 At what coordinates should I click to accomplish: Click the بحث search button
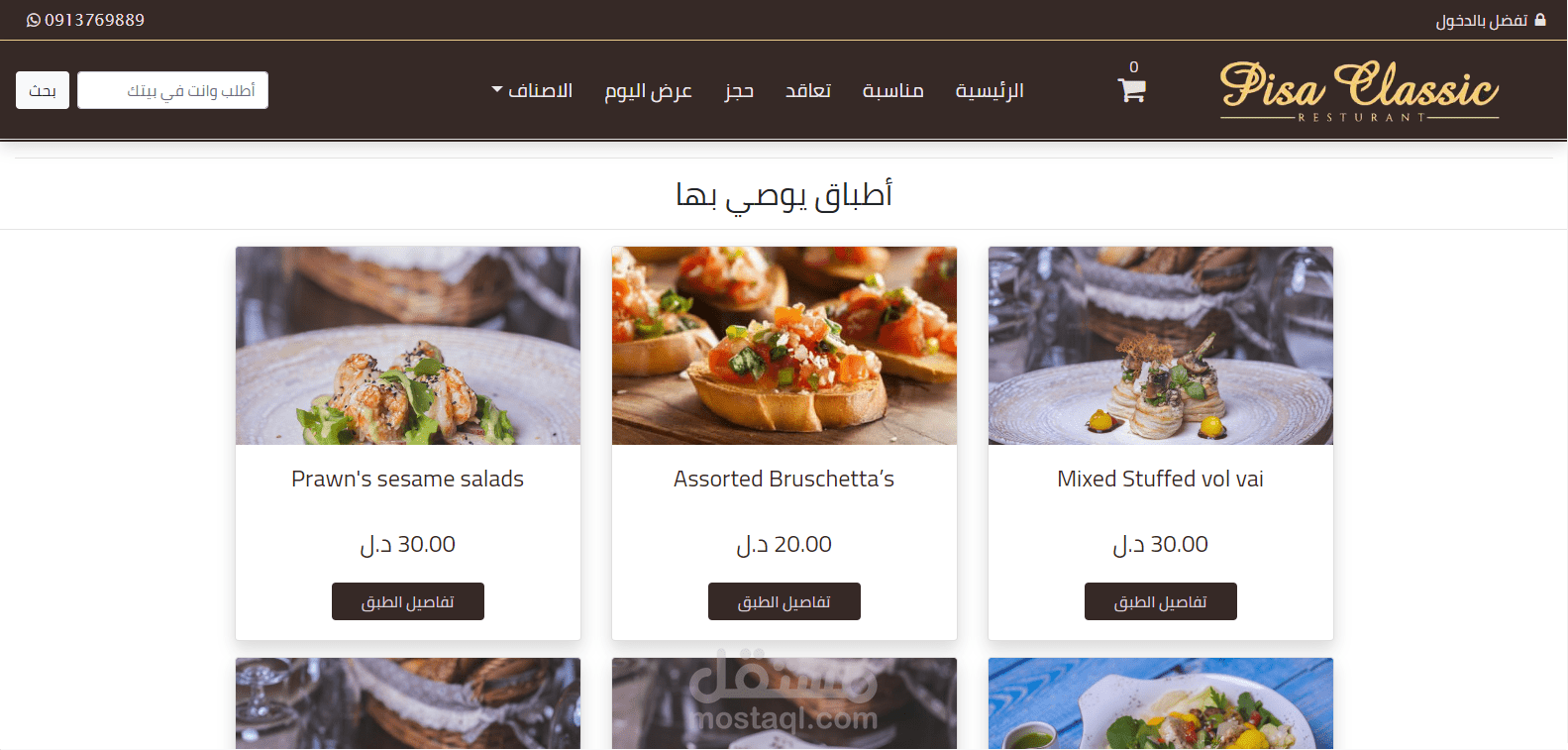pyautogui.click(x=43, y=90)
